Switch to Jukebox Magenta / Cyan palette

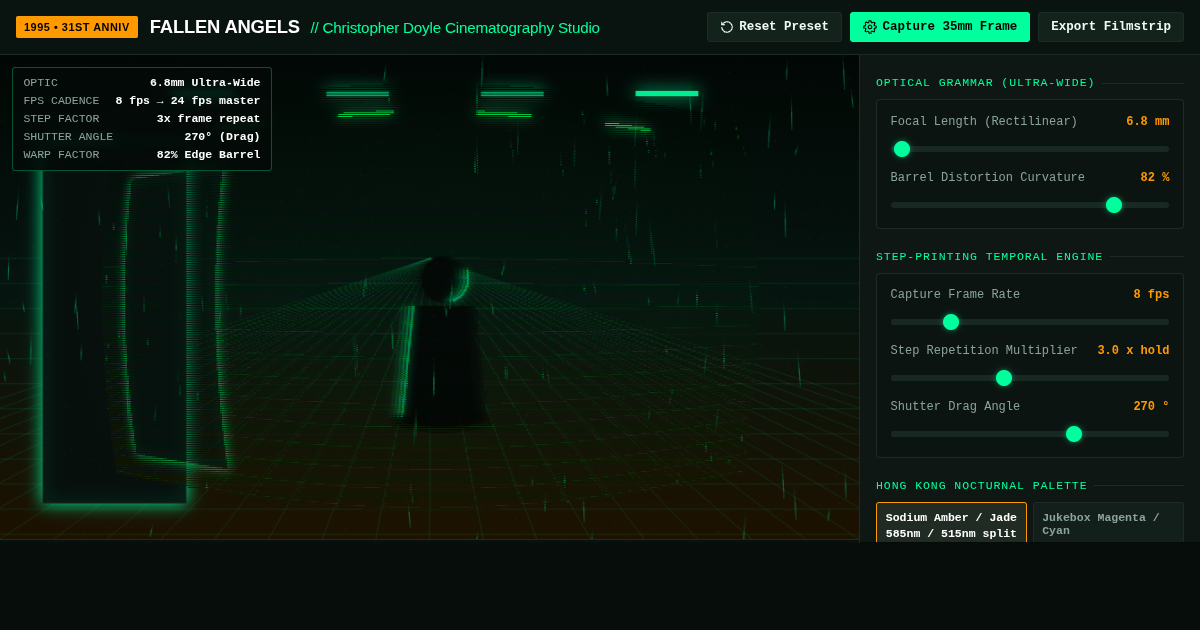tap(1108, 523)
